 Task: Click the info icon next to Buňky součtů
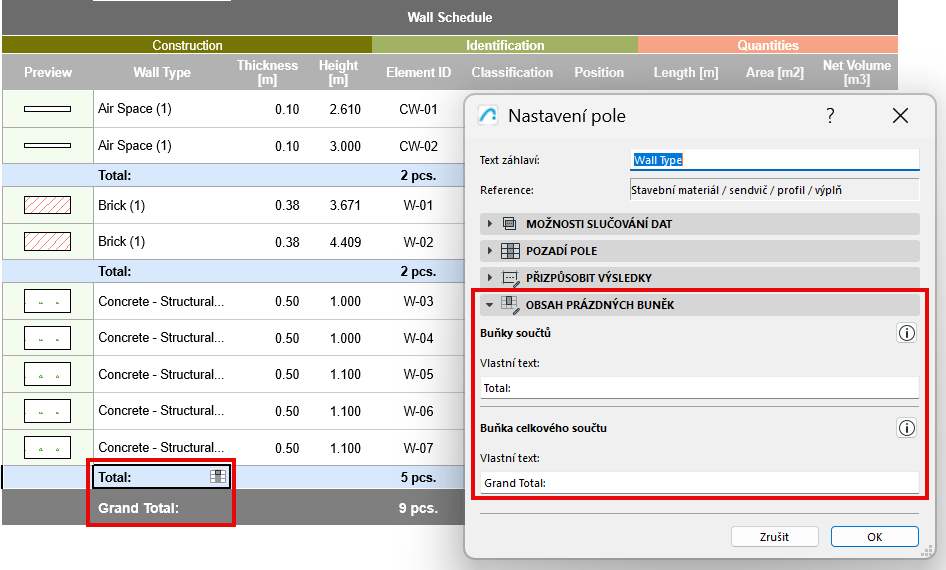906,333
